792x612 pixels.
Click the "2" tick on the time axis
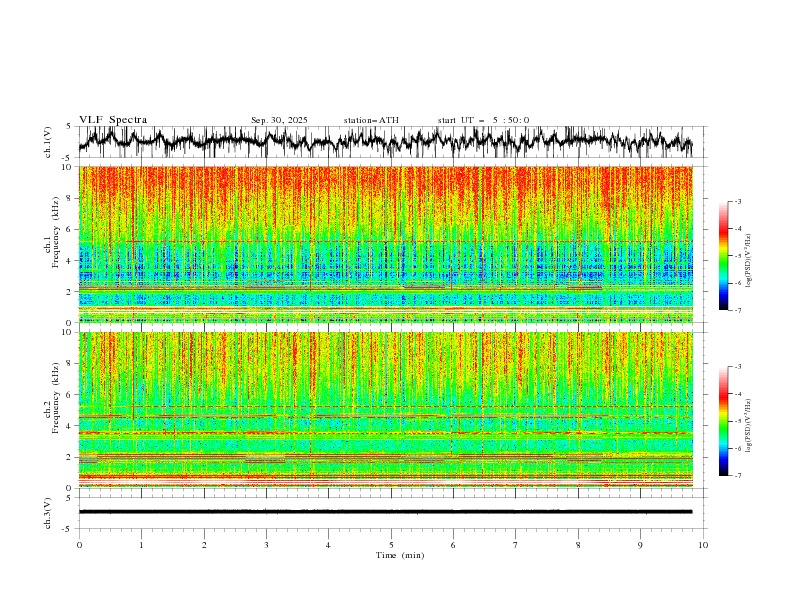tap(204, 545)
